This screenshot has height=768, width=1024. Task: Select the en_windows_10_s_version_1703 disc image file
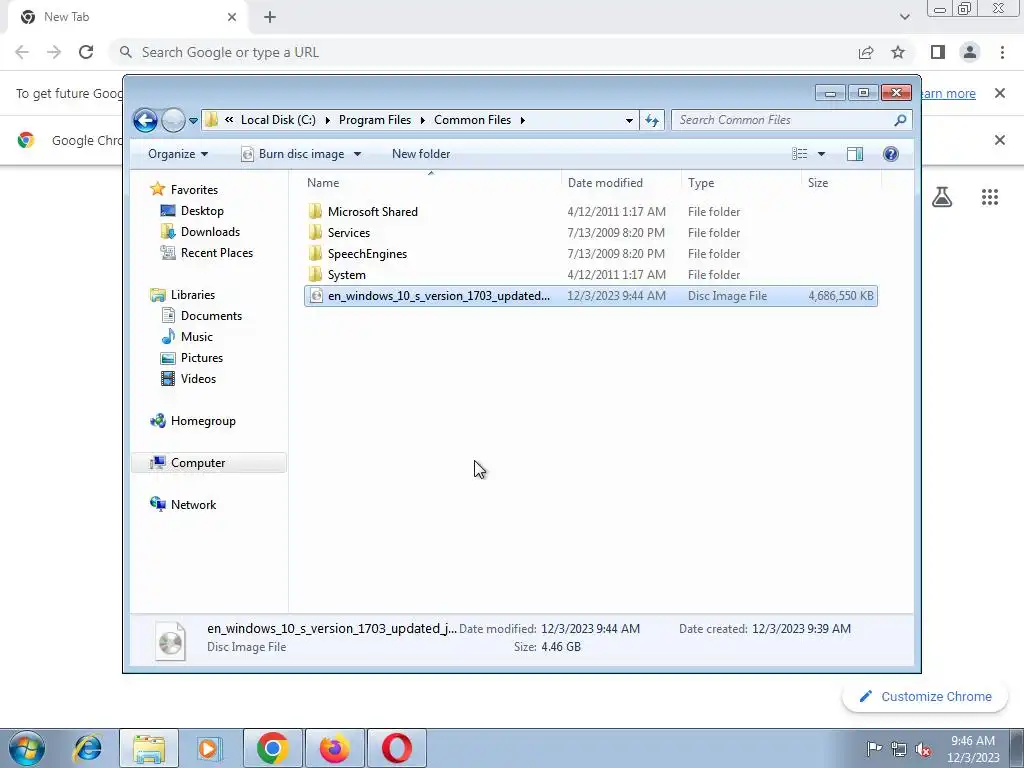(x=590, y=296)
